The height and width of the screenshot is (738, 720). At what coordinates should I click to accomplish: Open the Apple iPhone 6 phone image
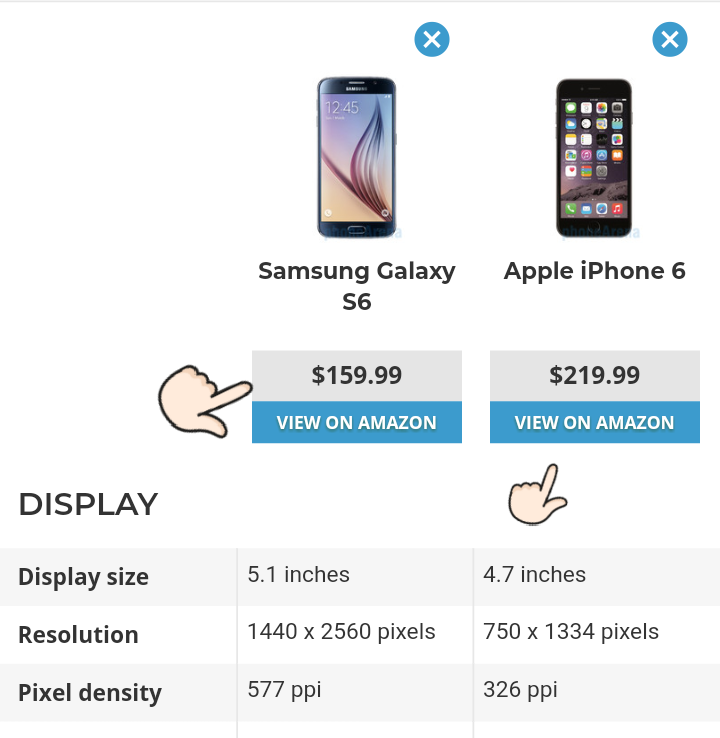pos(595,153)
